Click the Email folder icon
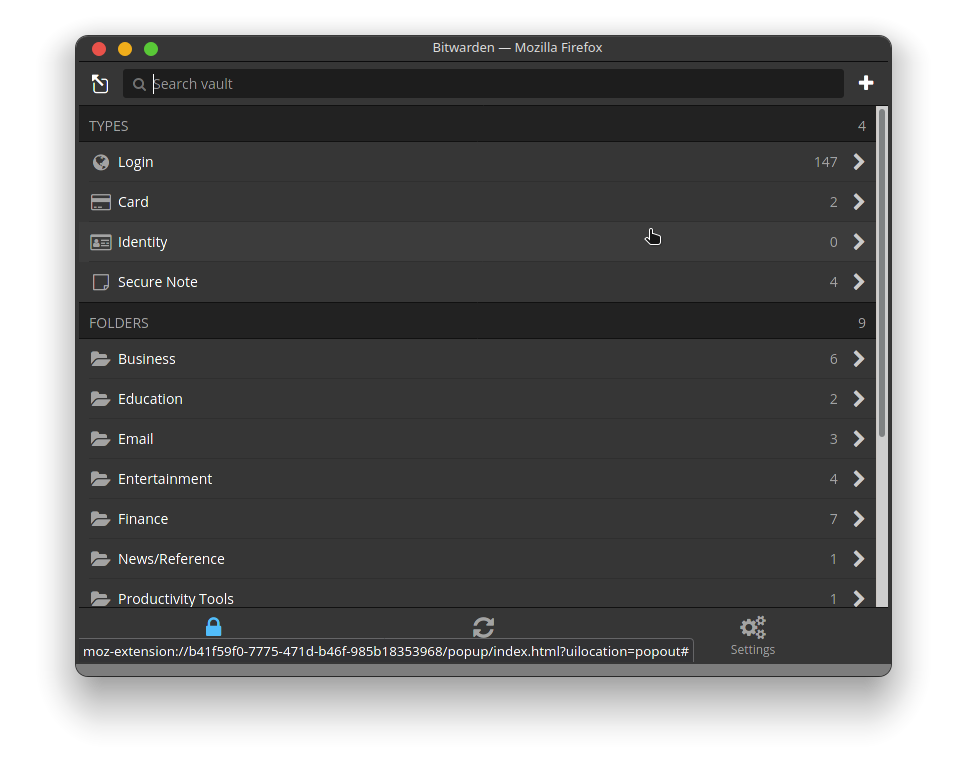This screenshot has width=967, height=762. (100, 439)
